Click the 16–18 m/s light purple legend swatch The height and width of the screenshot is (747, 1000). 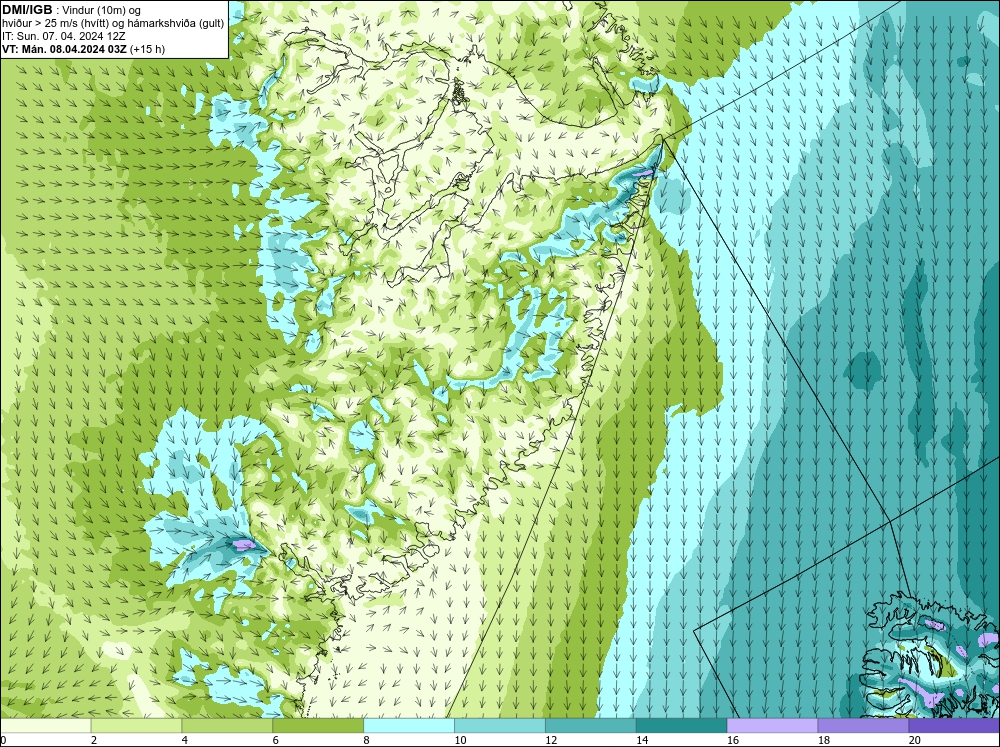pos(772,726)
